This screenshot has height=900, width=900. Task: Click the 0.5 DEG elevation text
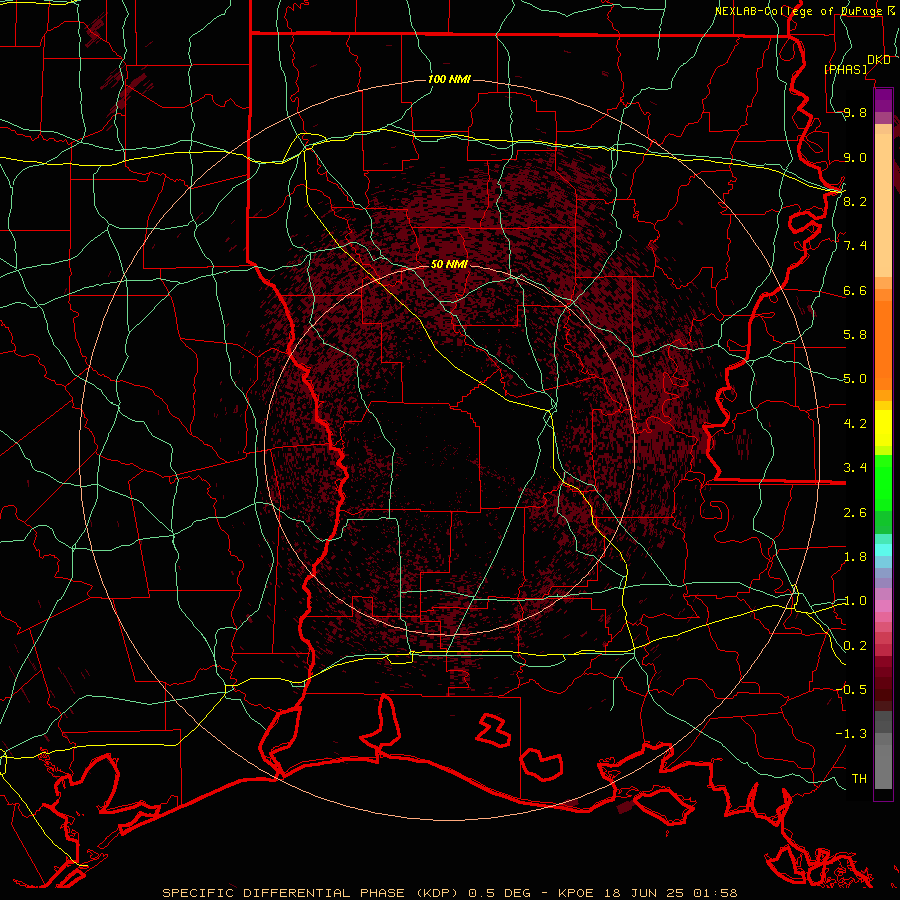(x=498, y=893)
